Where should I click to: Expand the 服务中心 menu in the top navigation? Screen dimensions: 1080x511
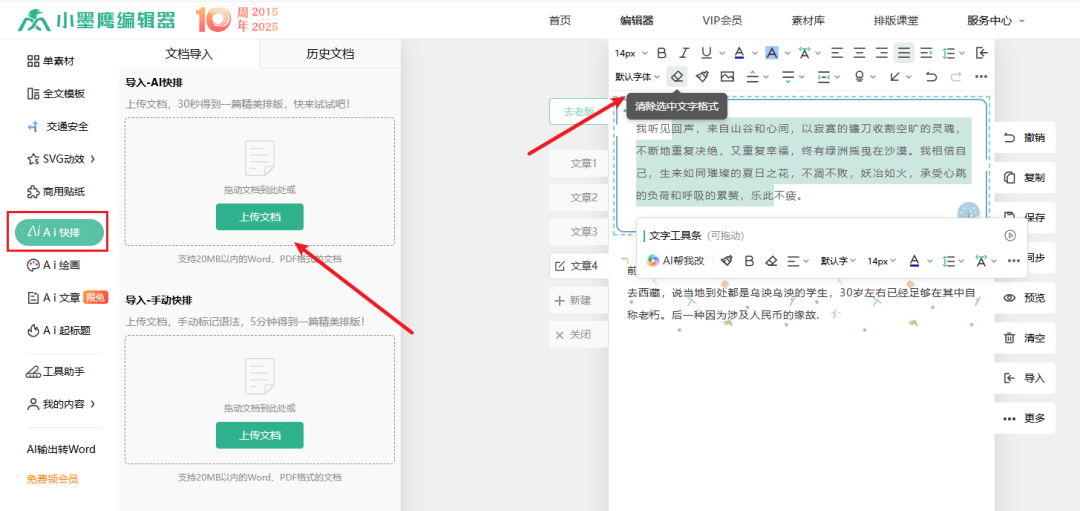coord(996,21)
